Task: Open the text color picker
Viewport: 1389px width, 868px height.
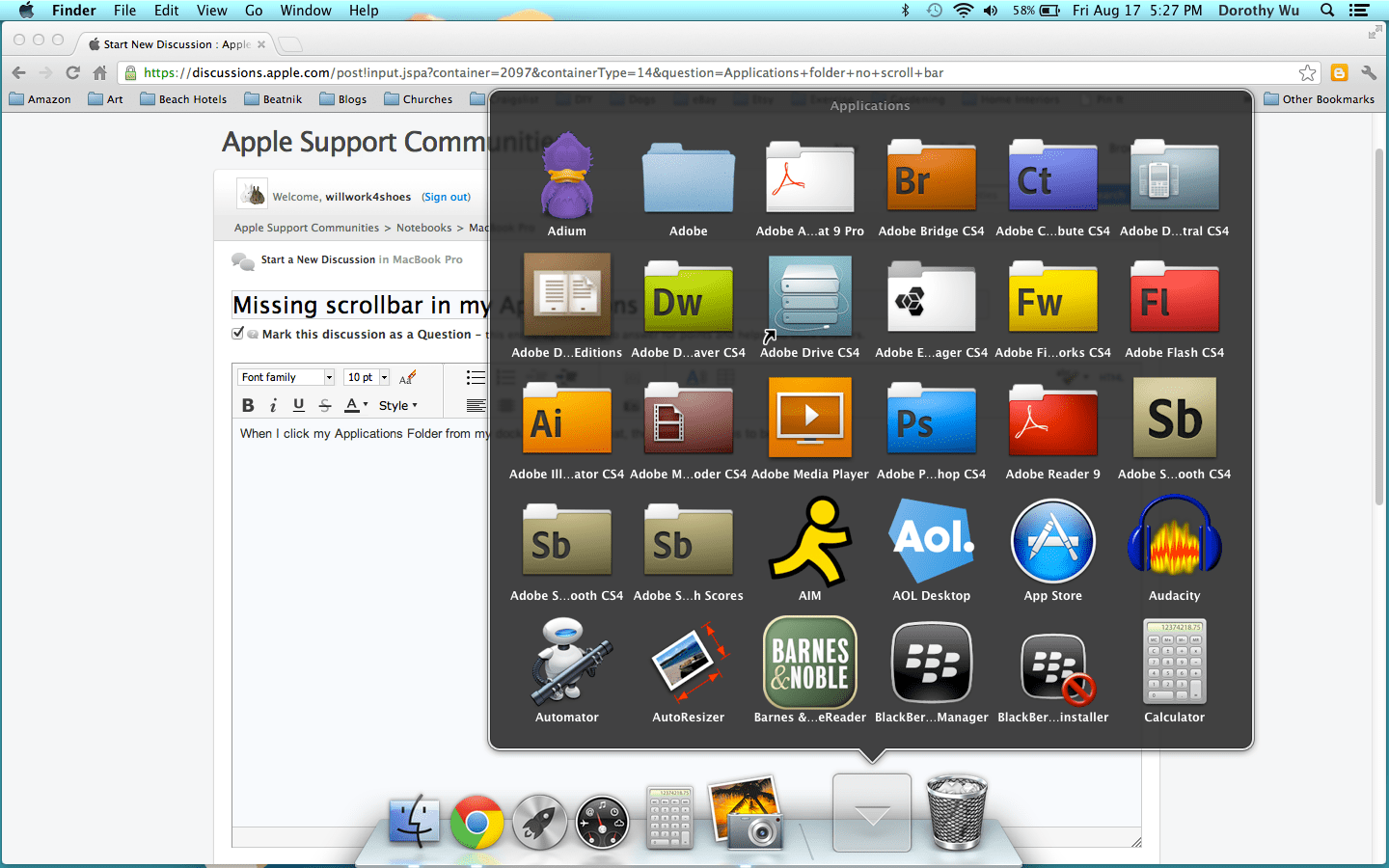Action: click(353, 405)
